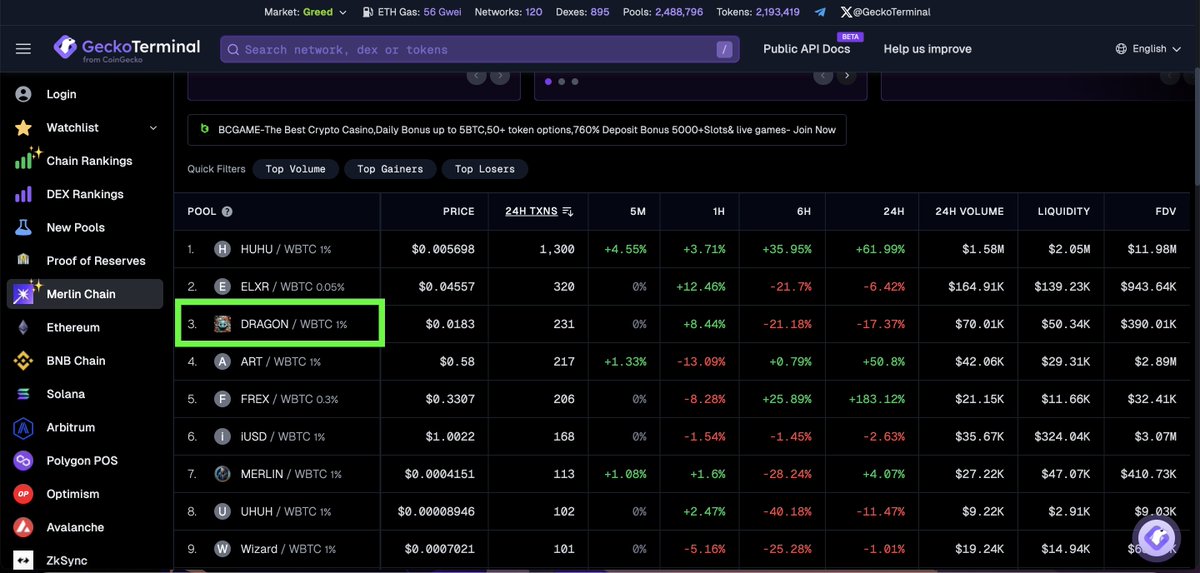Screen dimensions: 1200x573
Task: Click the Arbitrum network icon
Action: 24,428
